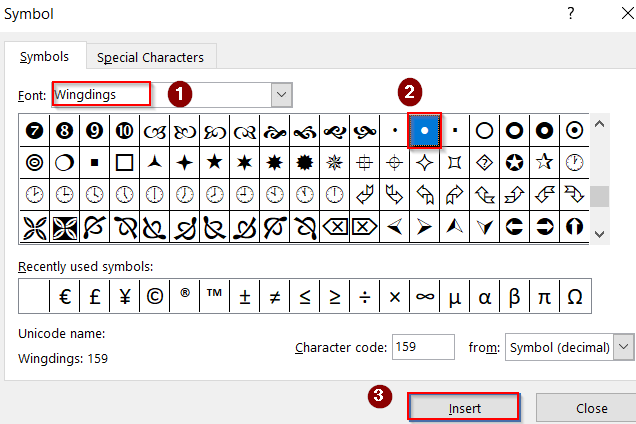
Task: Pick the infinity symbol from recent symbols
Action: pos(424,297)
